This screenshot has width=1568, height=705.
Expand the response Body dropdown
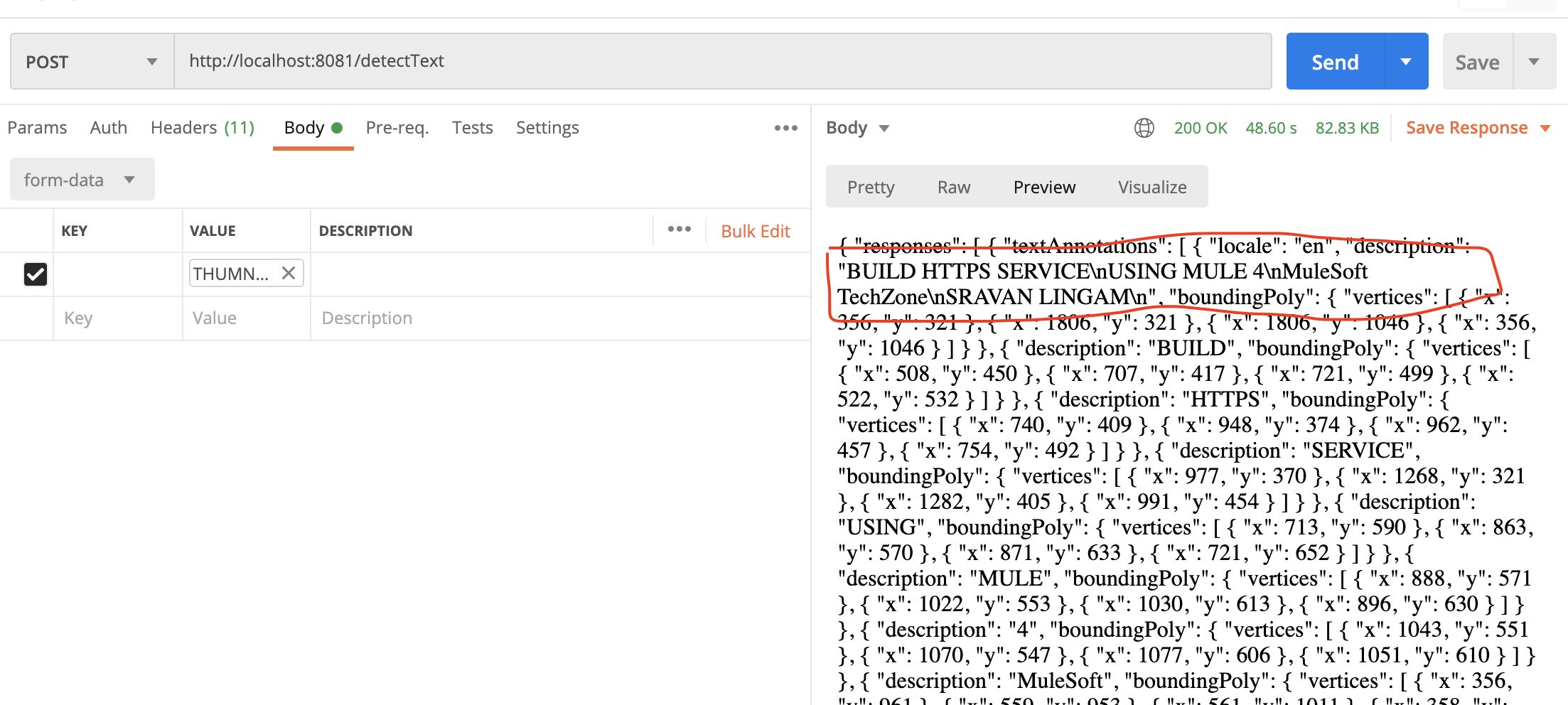click(858, 128)
